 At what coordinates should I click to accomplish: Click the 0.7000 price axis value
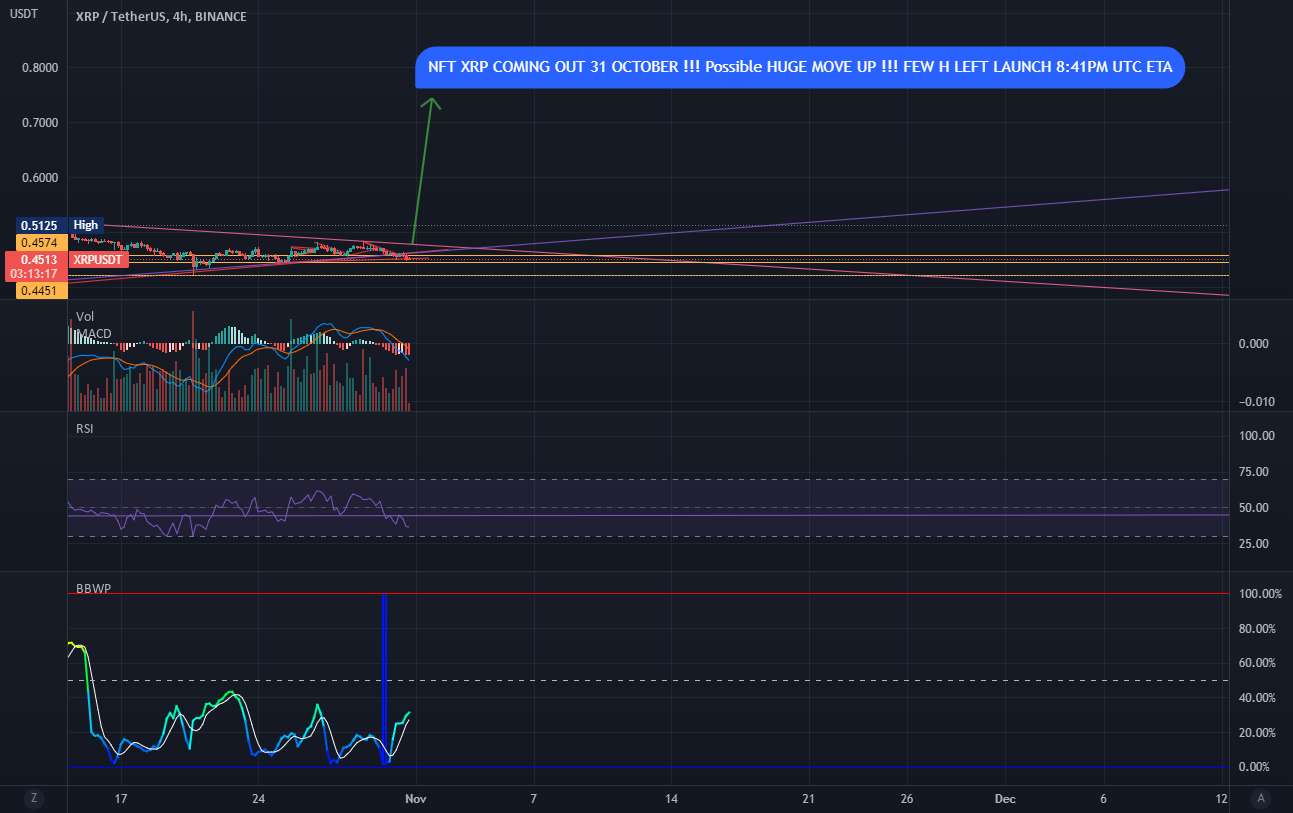39,123
